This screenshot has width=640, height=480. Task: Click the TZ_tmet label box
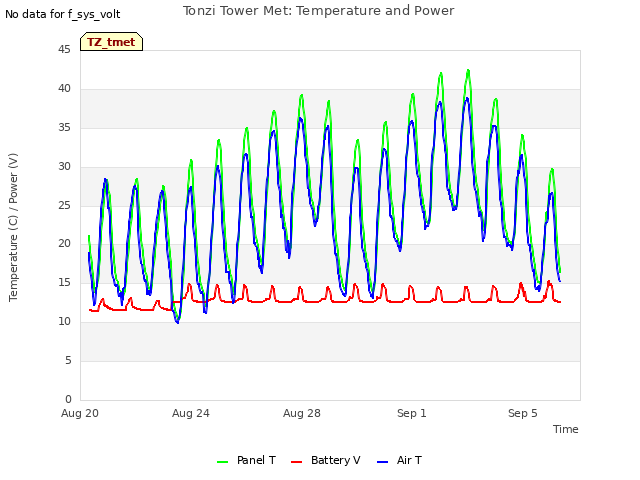coord(111,42)
